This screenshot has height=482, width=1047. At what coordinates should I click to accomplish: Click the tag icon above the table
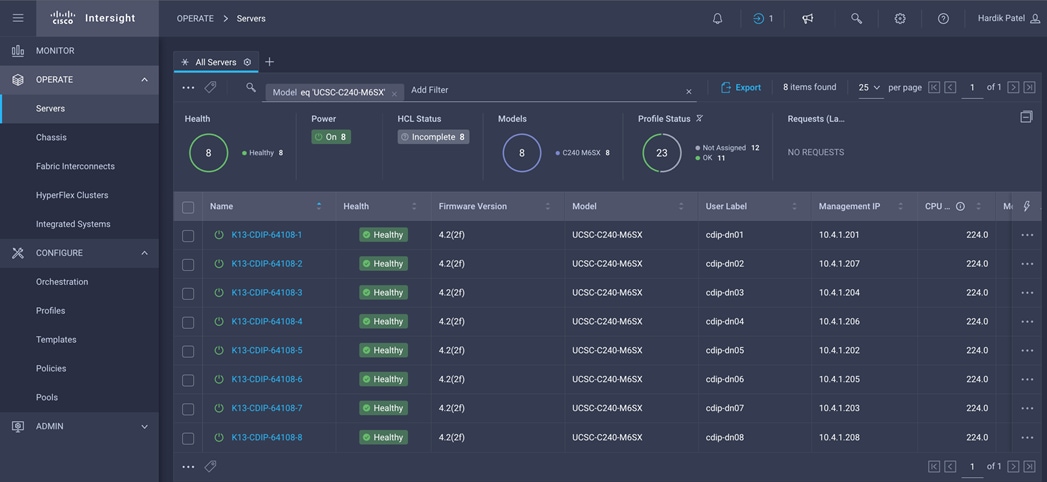(210, 87)
